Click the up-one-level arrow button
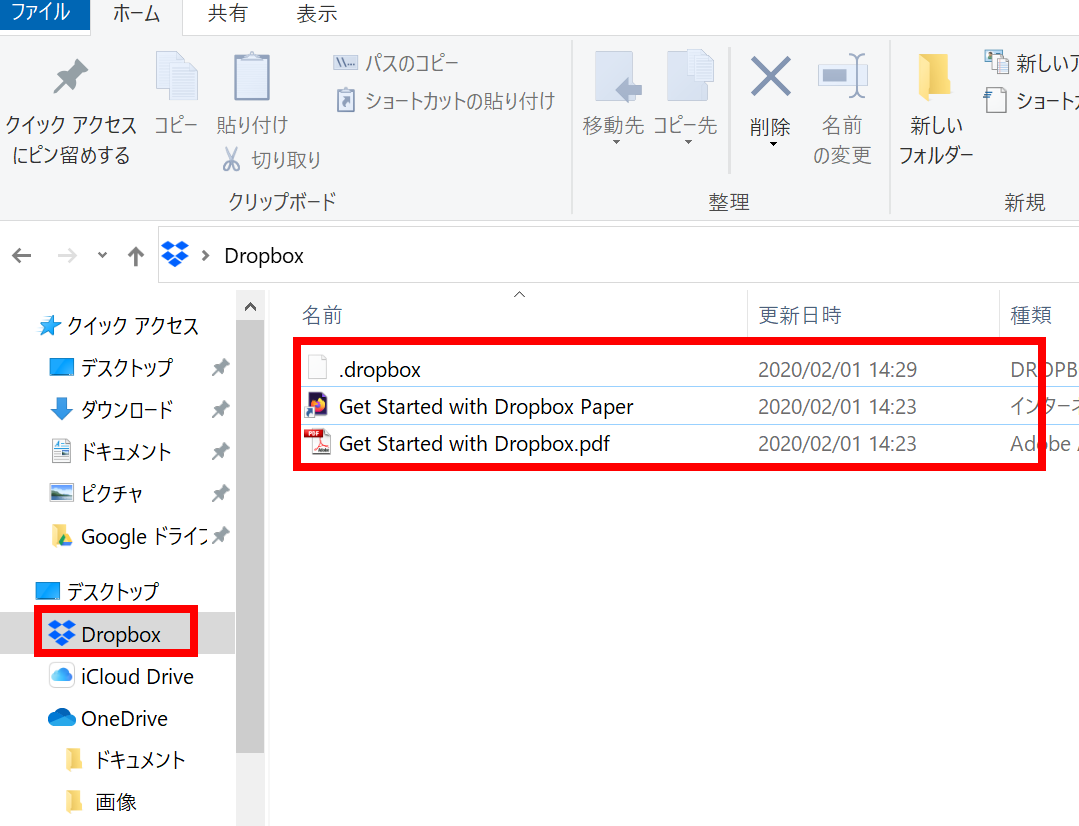This screenshot has height=826, width=1079. point(136,256)
